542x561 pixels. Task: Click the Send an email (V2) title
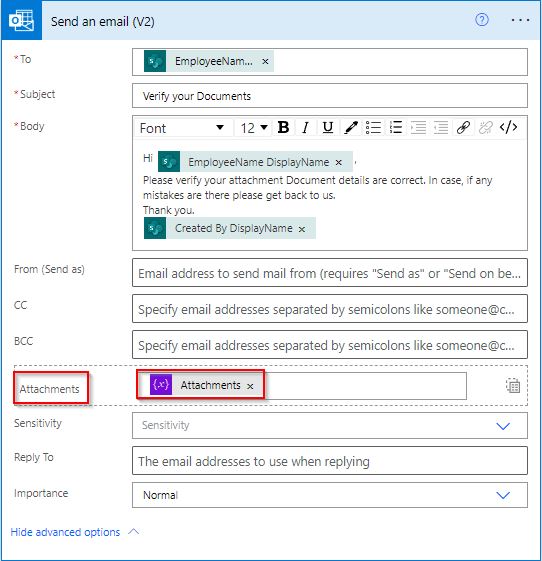(103, 21)
